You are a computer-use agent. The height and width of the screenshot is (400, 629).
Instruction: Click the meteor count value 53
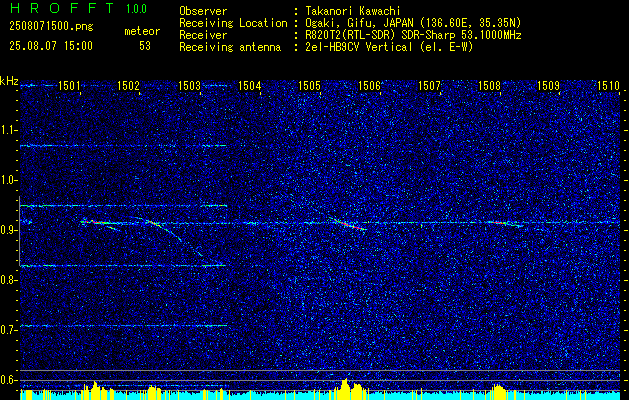tap(145, 46)
